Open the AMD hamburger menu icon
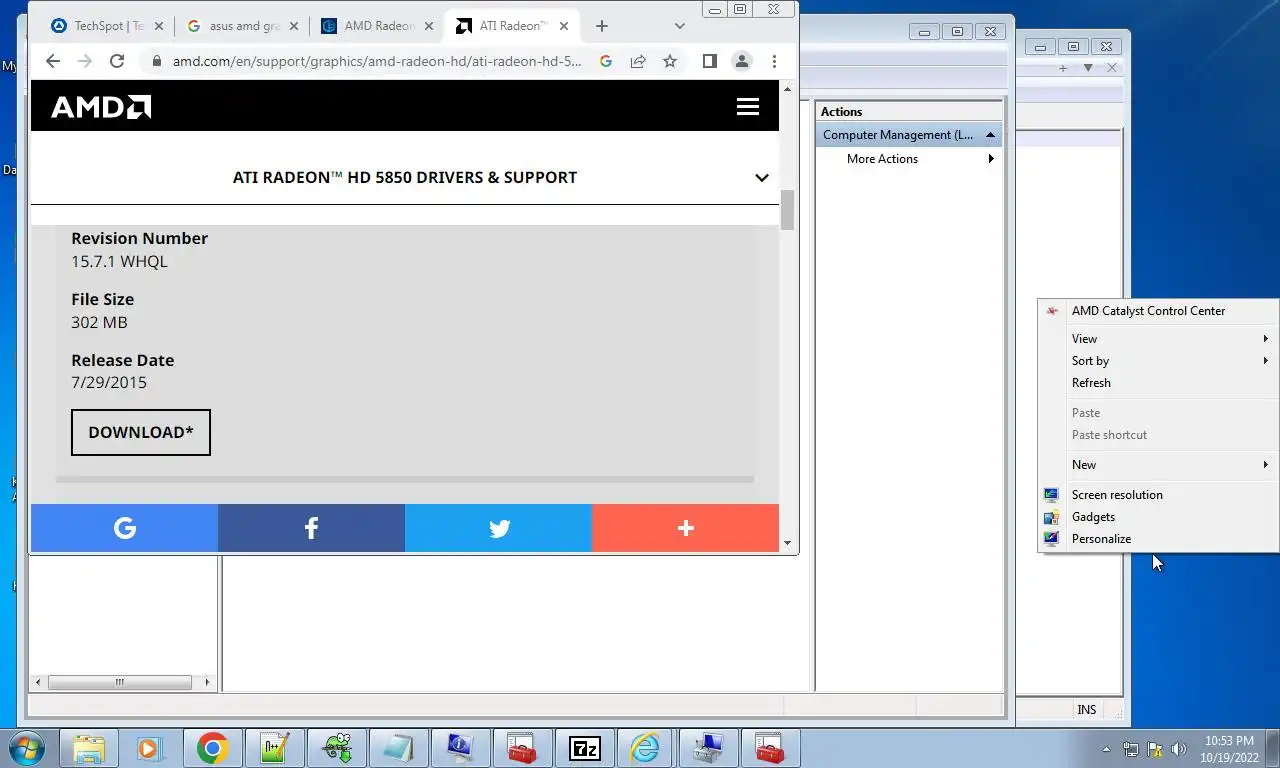Screen dimensions: 1280x768 (x=748, y=106)
